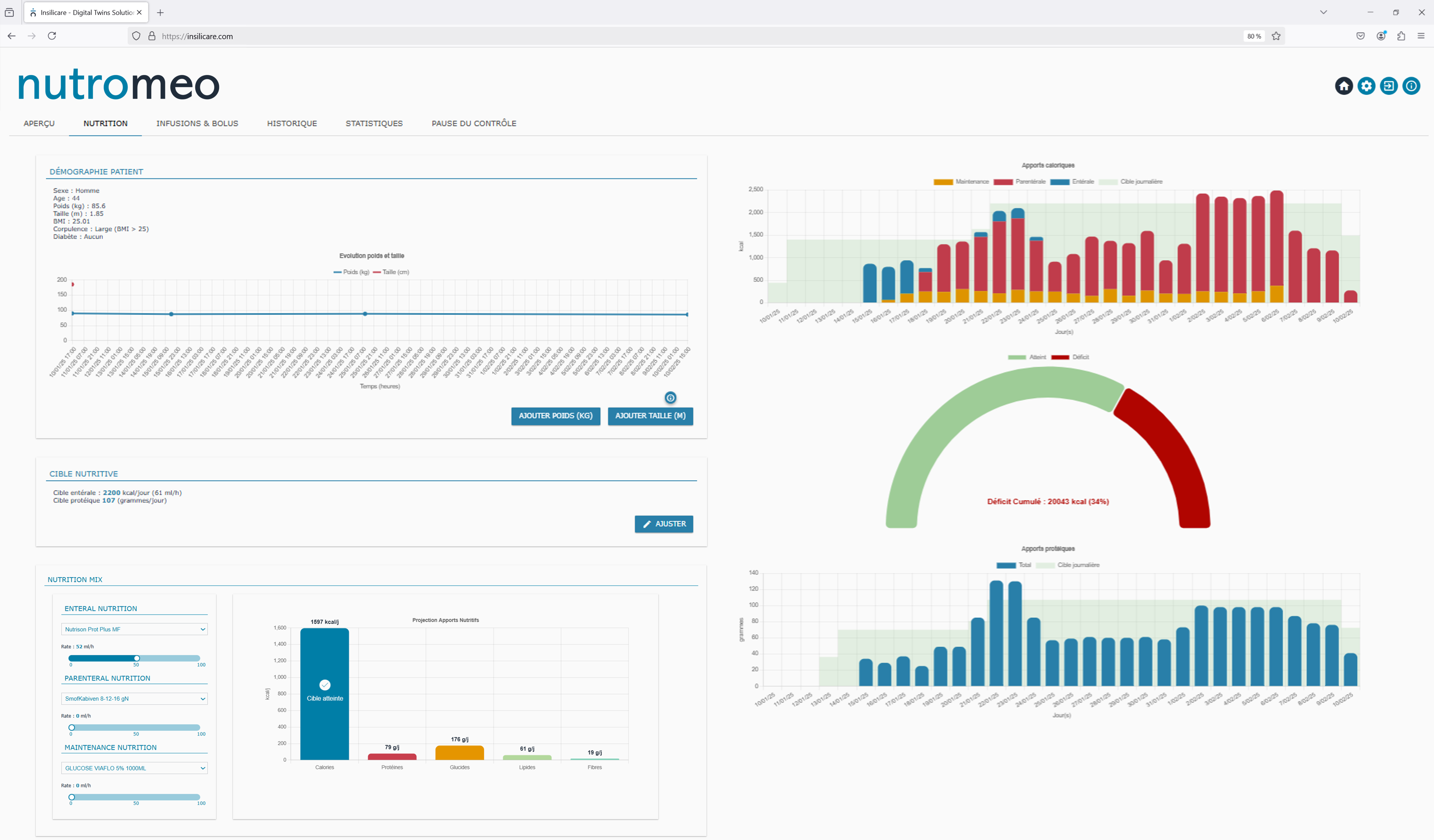Toggle Atteint legend on gauge
The image size is (1434, 840).
[x=1027, y=357]
